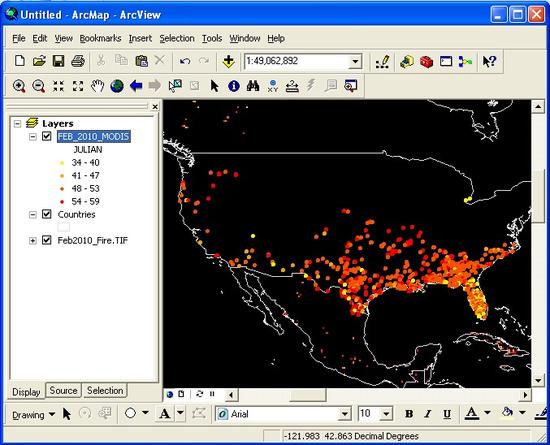The image size is (550, 445).
Task: Collapse the Countries layer legend
Action: point(33,214)
